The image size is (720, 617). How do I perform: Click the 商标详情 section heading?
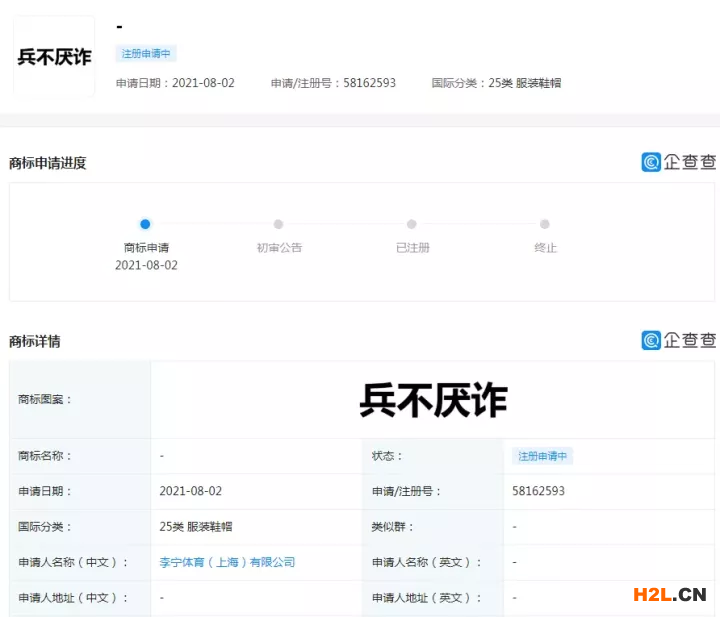(x=35, y=341)
